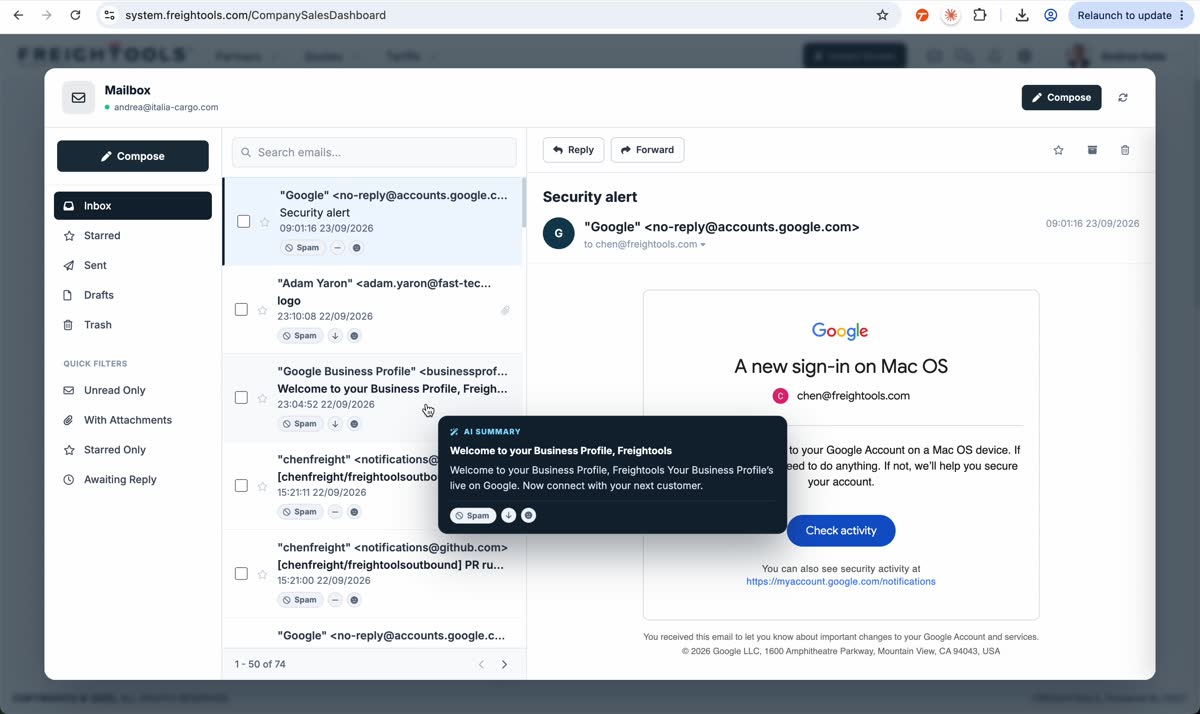Delete the open email with trash icon
Viewport: 1200px width, 714px height.
1125,150
